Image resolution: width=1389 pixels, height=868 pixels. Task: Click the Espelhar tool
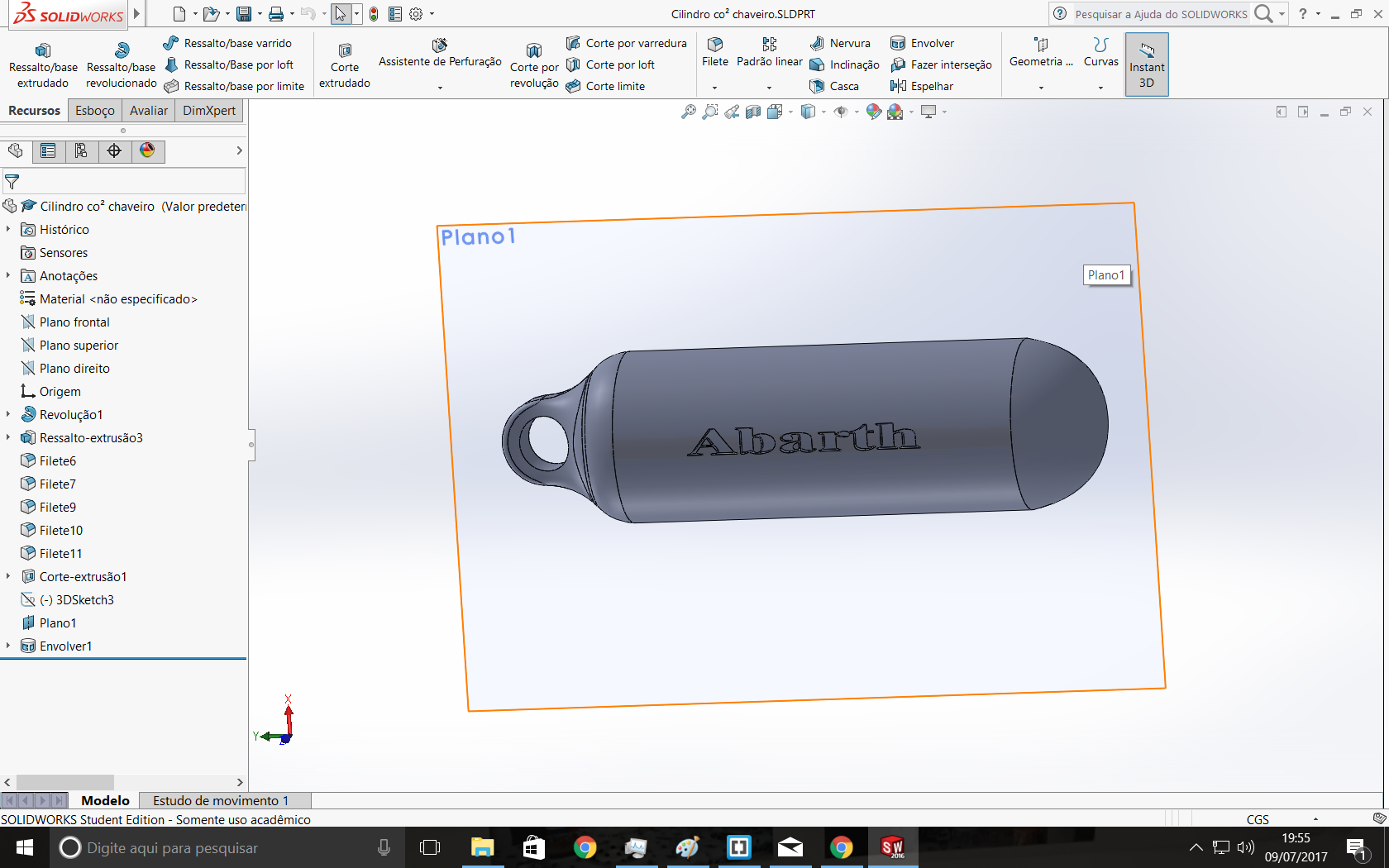(921, 86)
